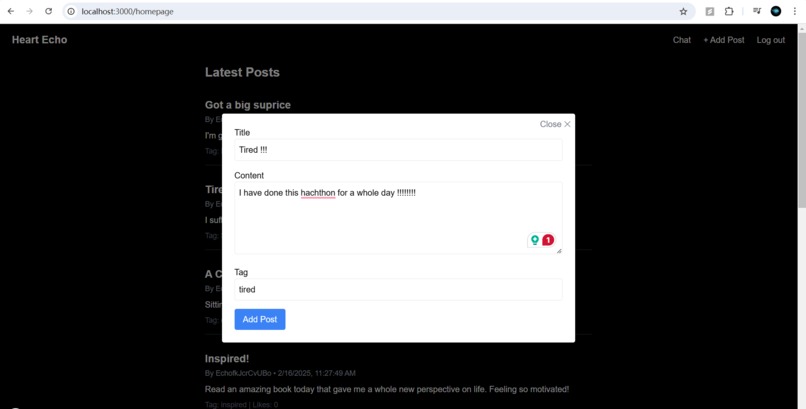Viewport: 806px width, 409px height.
Task: Click the Title input field
Action: point(398,150)
